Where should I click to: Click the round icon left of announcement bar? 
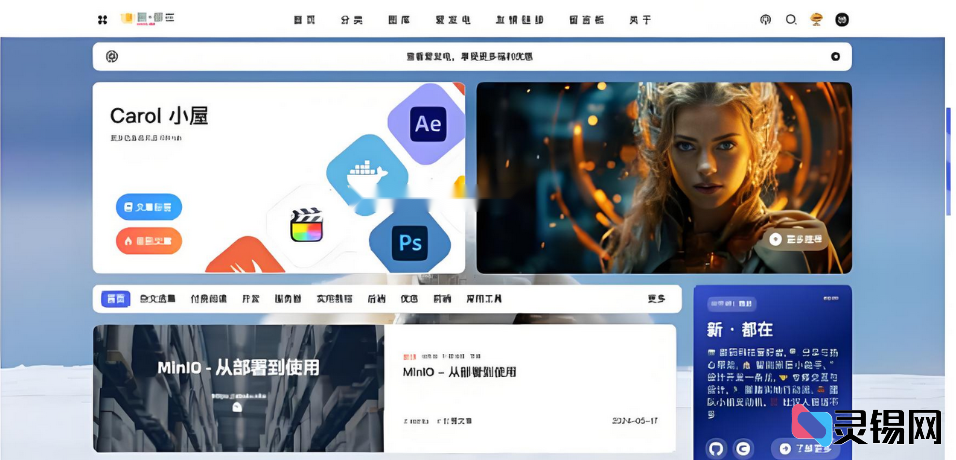tap(112, 57)
